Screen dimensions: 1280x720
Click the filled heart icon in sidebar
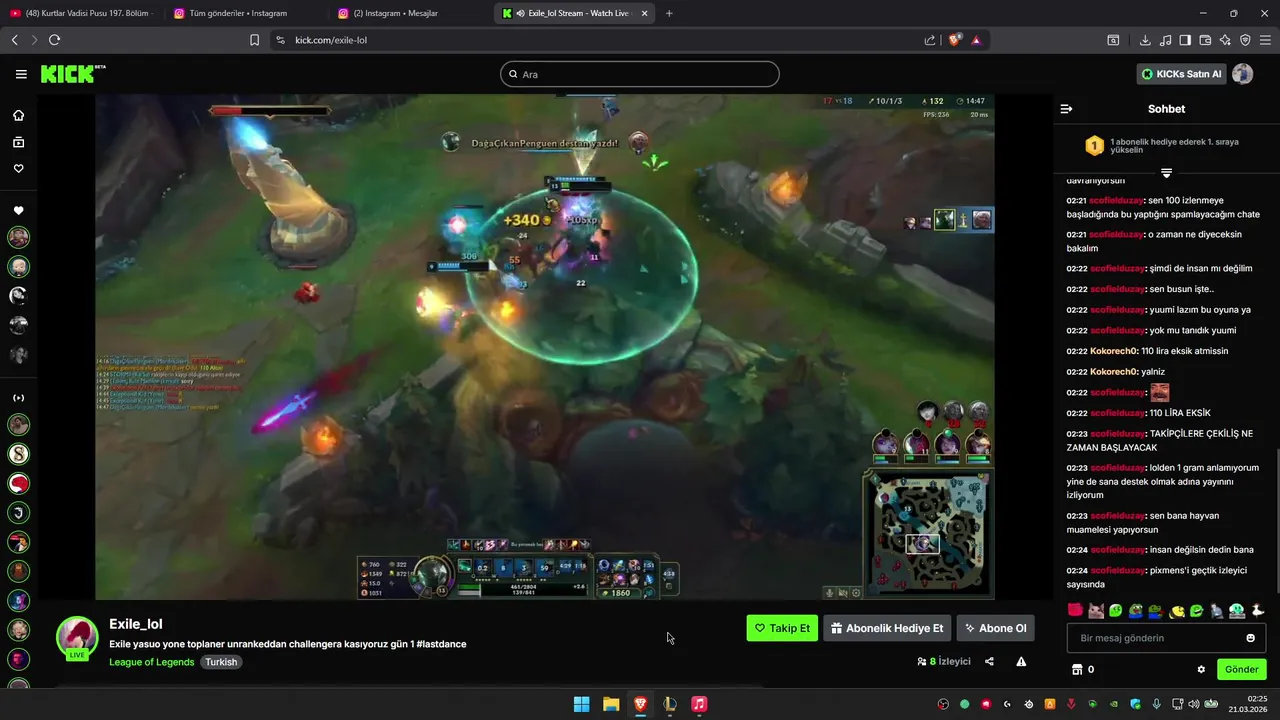click(x=18, y=211)
